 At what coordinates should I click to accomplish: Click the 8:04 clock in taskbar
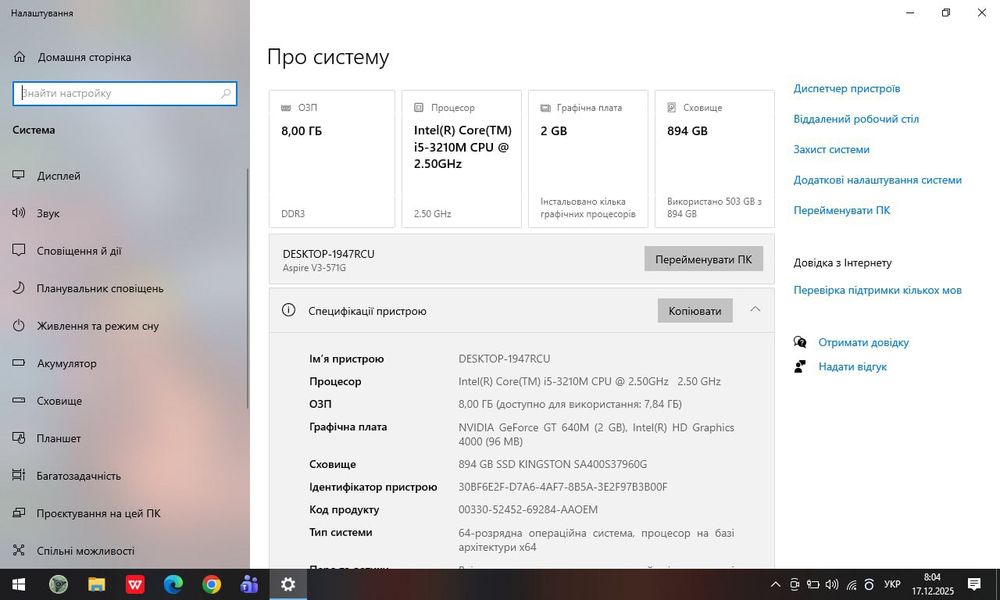coord(932,577)
